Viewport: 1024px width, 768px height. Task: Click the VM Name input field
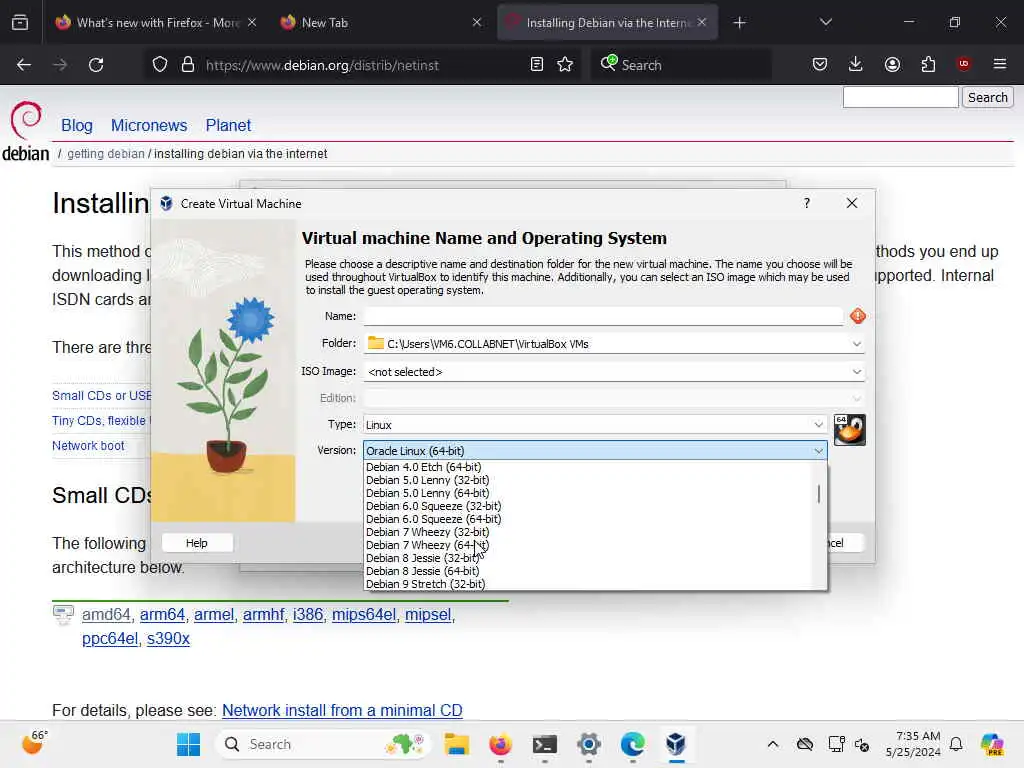pos(603,316)
